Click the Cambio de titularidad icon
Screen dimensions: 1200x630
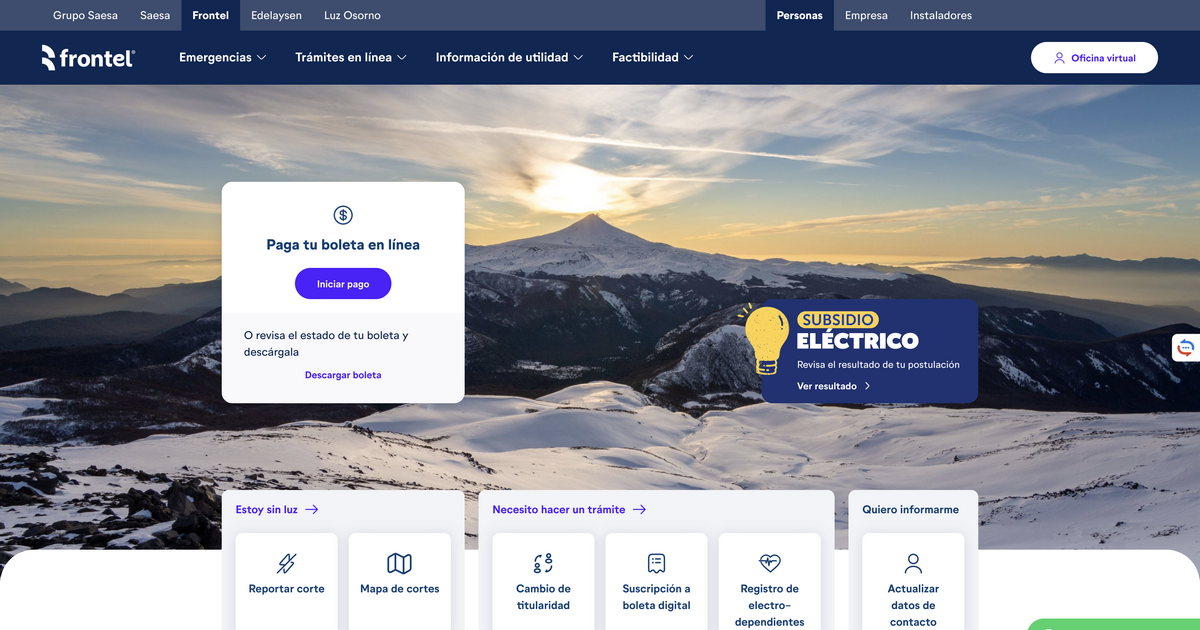click(x=543, y=563)
